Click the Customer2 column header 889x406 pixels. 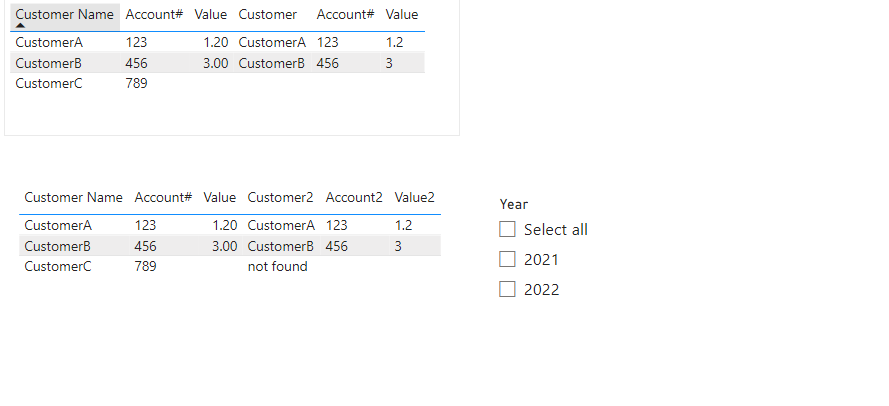[280, 197]
